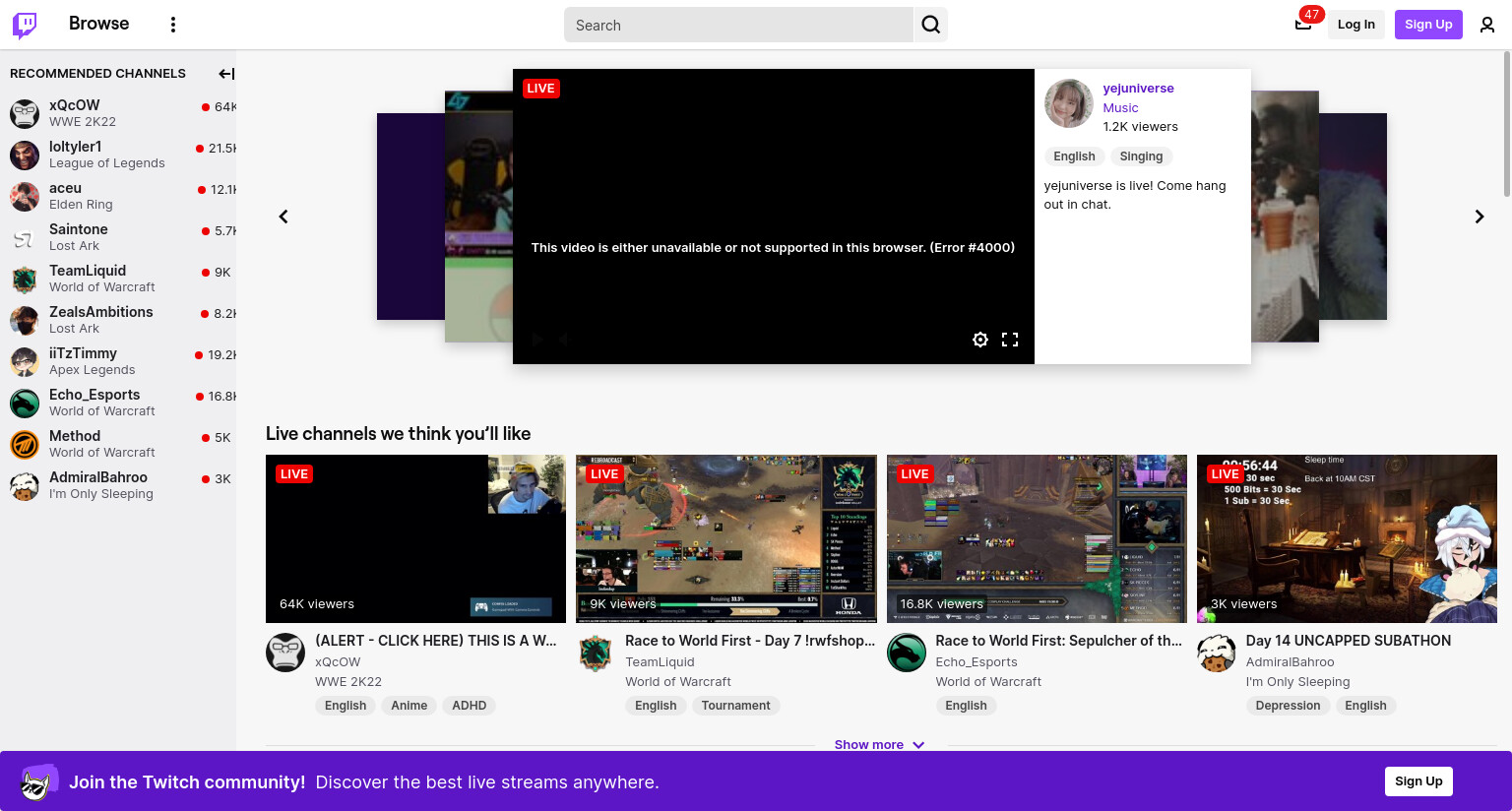Show next carousel stream

coord(1480,217)
